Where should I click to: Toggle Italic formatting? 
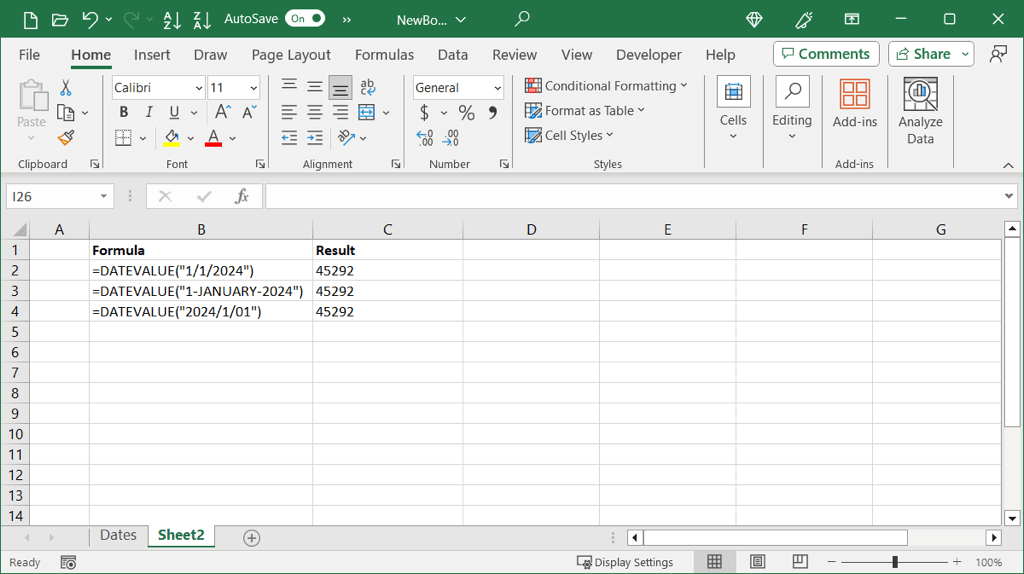click(149, 112)
